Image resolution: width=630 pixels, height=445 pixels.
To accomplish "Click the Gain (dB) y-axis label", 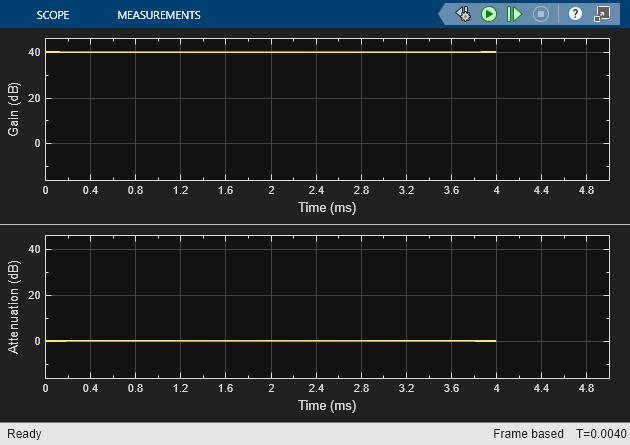I will point(14,109).
